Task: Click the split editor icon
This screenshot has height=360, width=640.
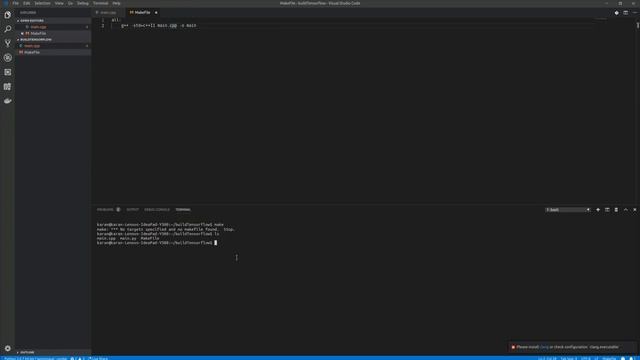Action: (x=626, y=13)
